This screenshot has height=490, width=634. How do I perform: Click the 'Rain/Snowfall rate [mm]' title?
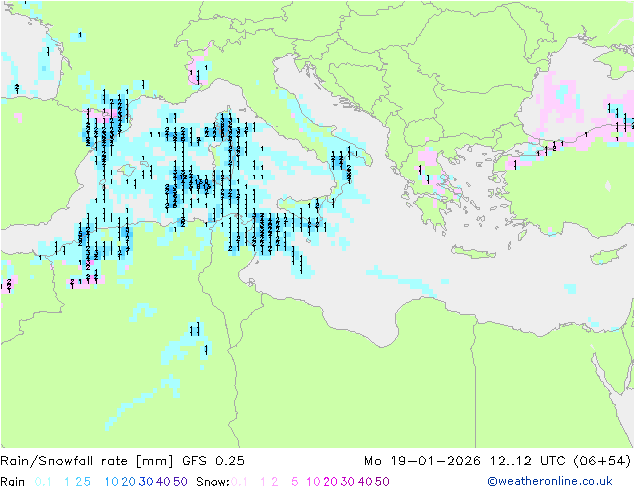pos(87,461)
